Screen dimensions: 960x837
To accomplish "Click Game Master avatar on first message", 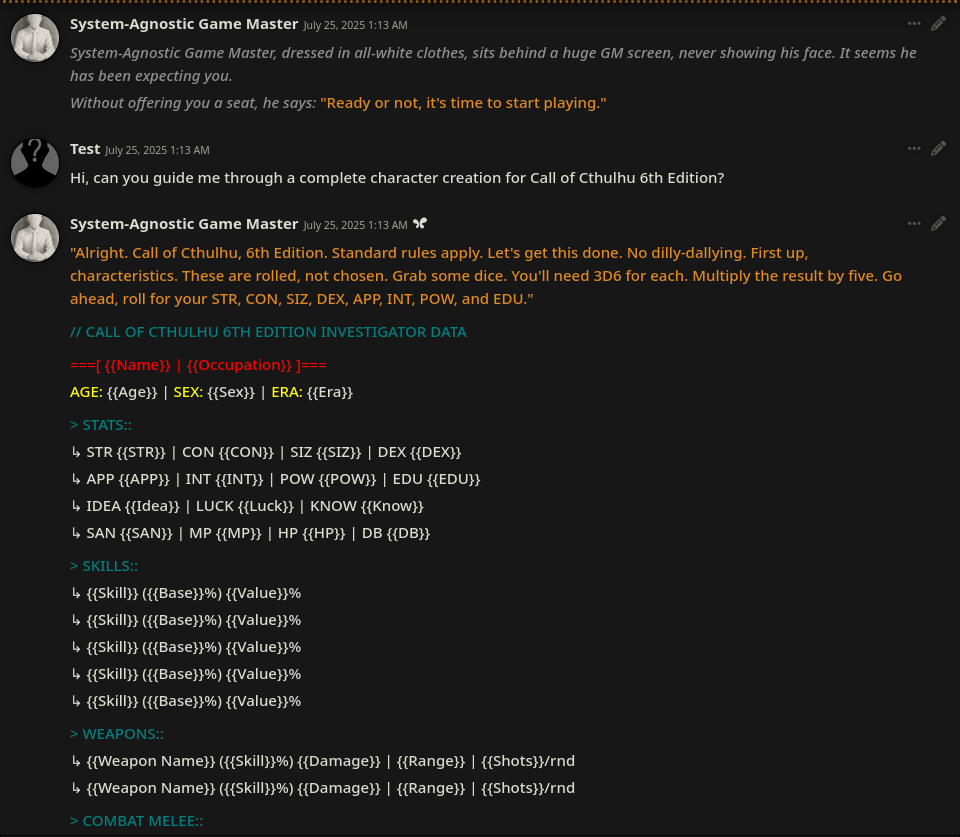I will click(x=35, y=38).
